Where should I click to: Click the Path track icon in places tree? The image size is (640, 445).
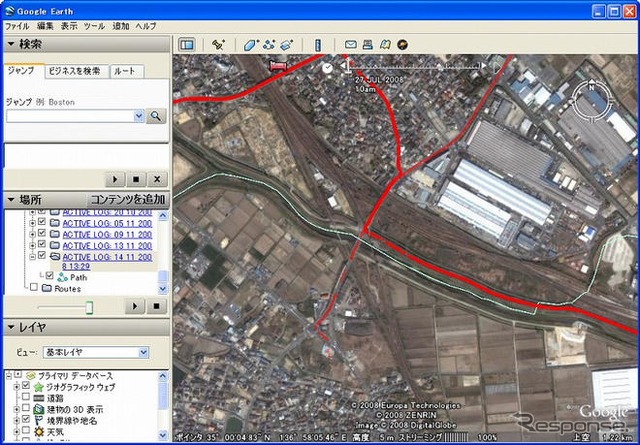pyautogui.click(x=62, y=278)
